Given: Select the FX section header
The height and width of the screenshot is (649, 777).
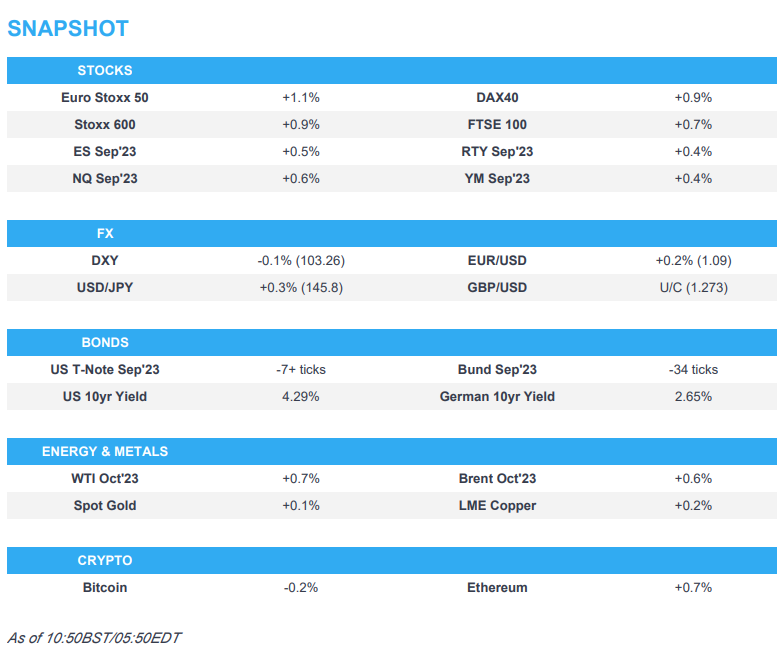Looking at the screenshot, I should point(105,233).
